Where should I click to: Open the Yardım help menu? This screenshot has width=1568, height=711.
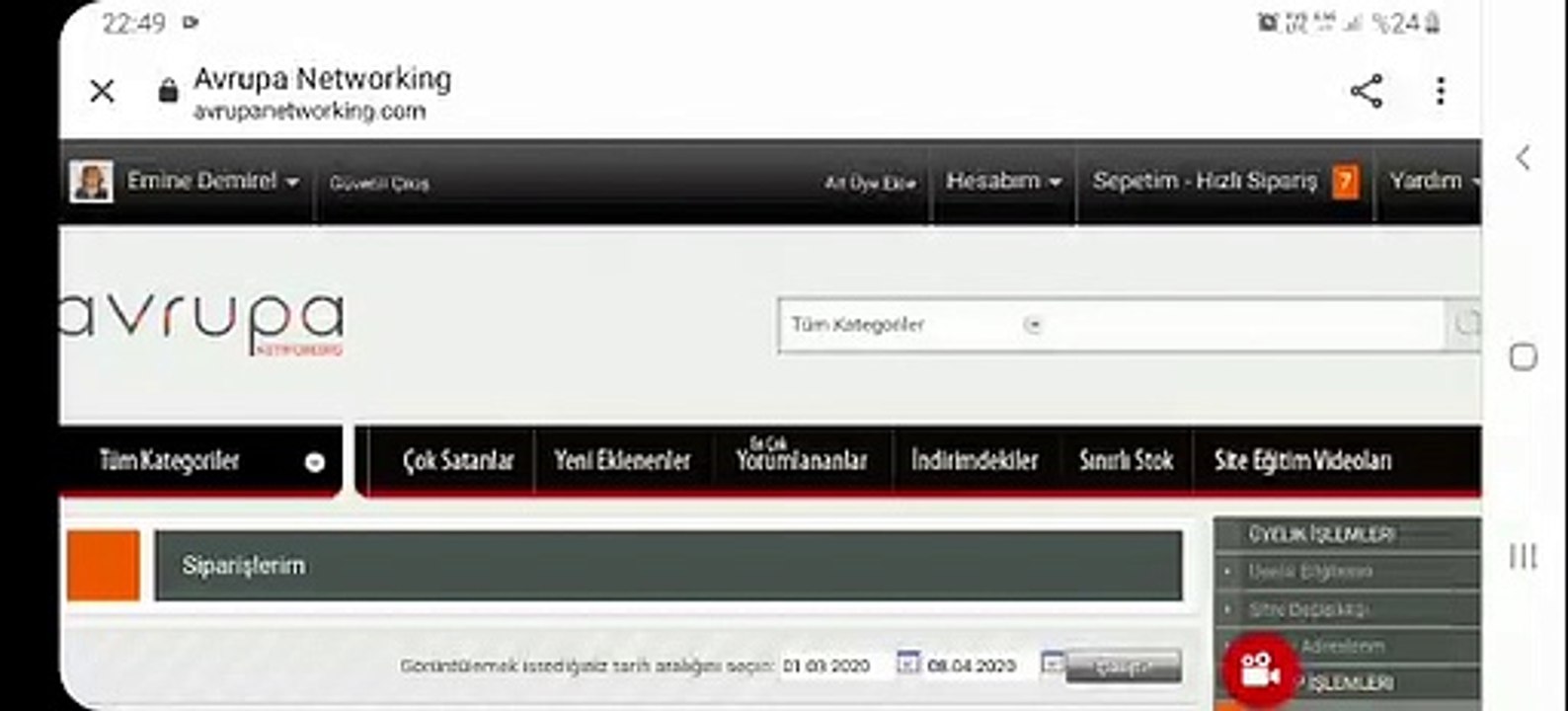pos(1434,182)
